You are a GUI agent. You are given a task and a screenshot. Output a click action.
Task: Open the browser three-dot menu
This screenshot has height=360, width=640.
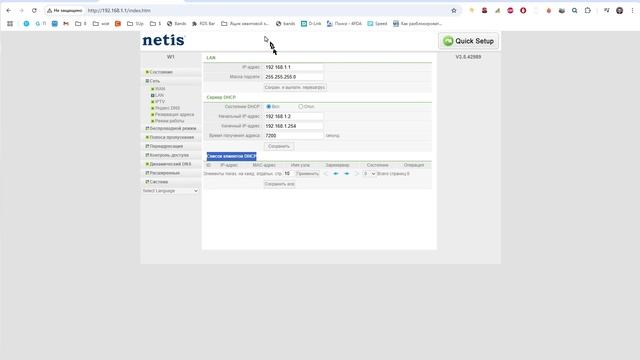pyautogui.click(x=633, y=11)
